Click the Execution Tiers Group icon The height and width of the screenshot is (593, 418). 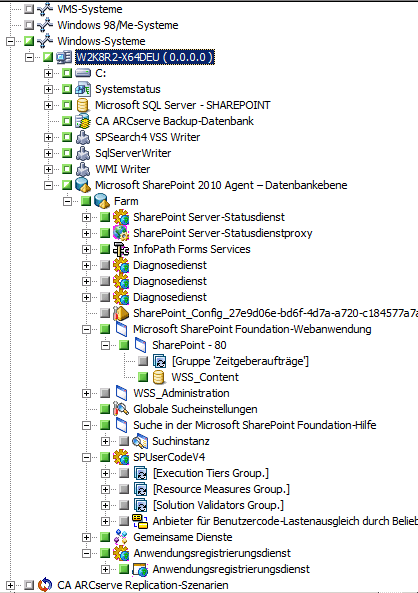140,473
